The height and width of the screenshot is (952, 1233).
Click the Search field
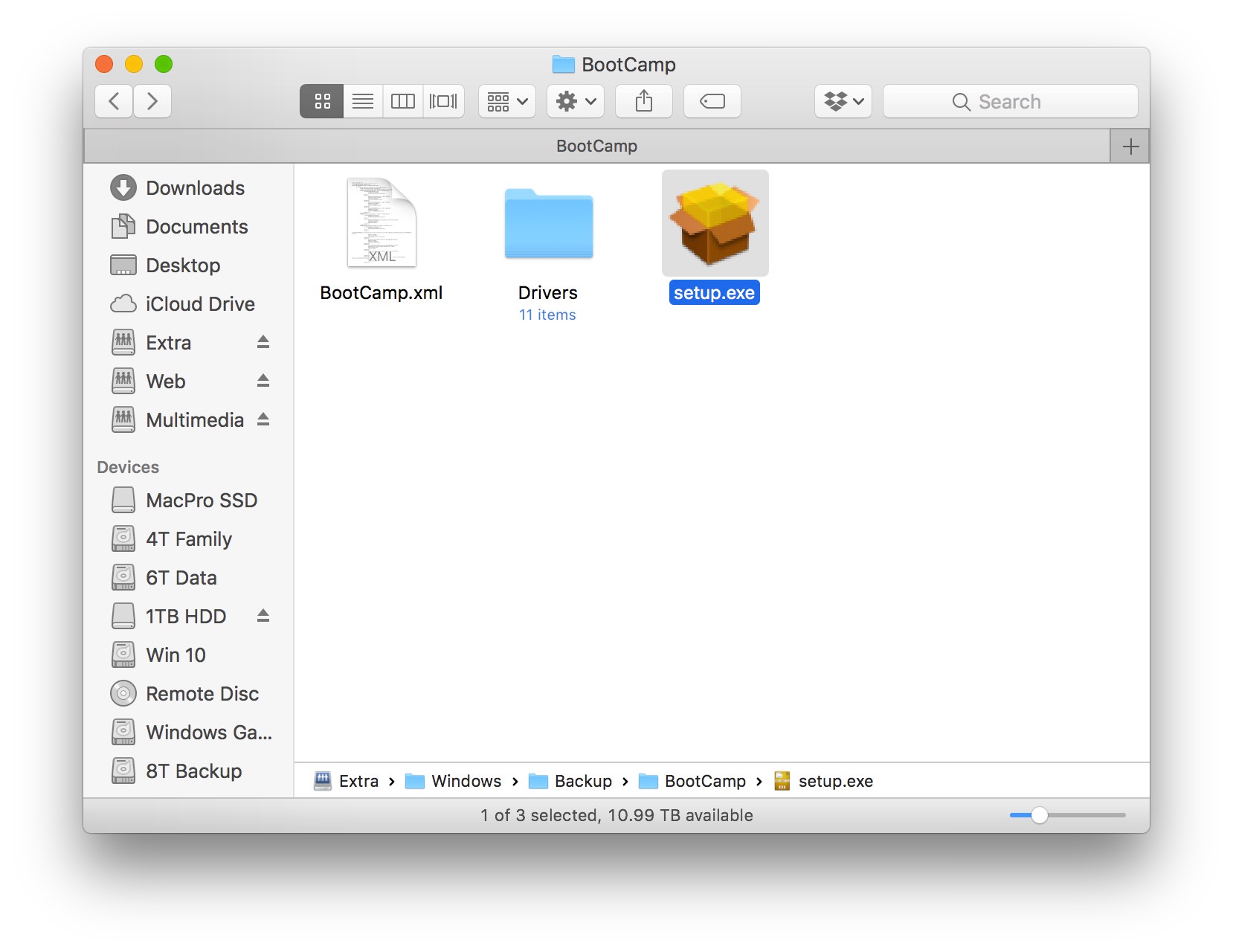[x=1010, y=101]
